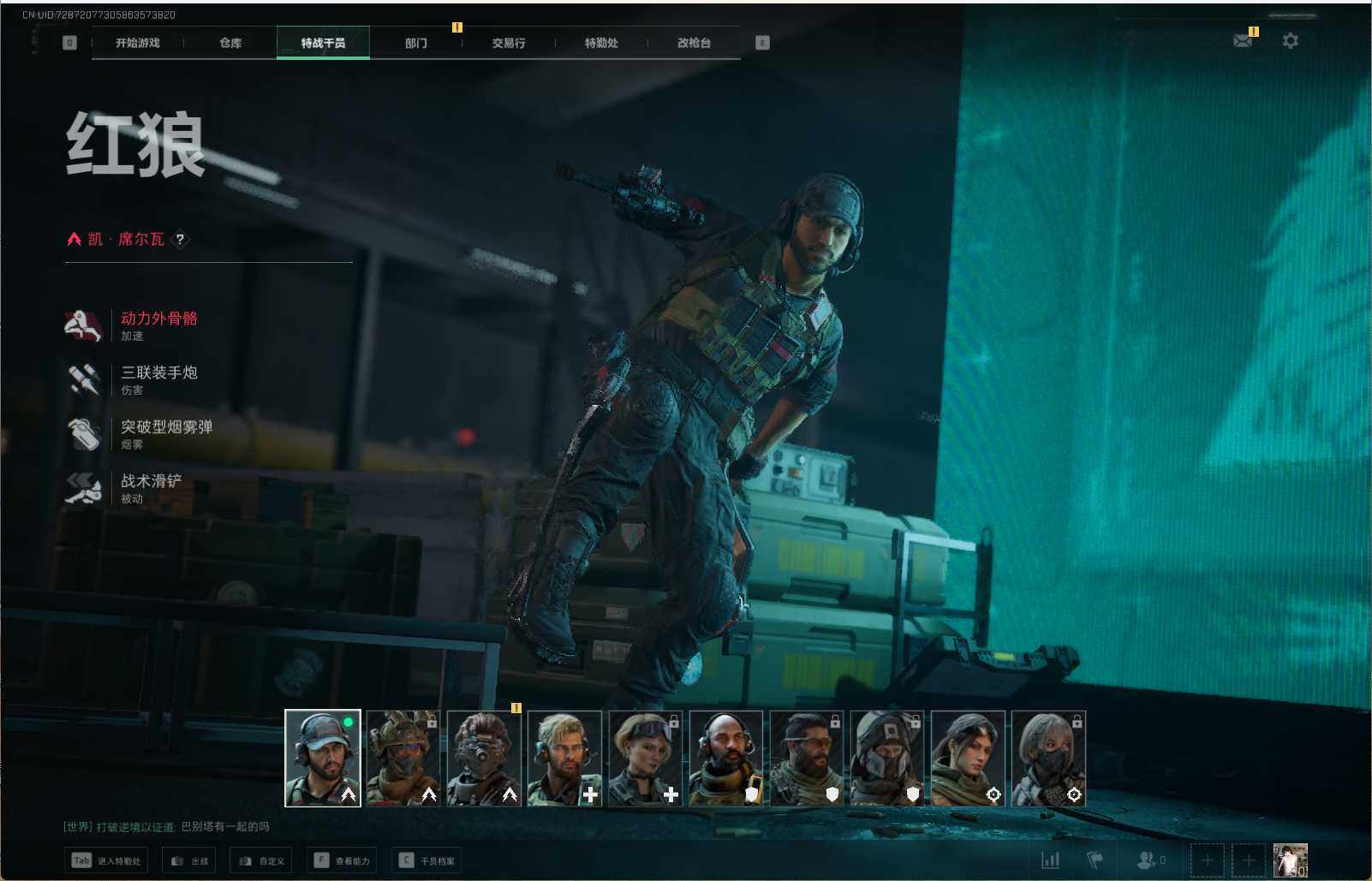Click the 出战 button in bottom bar

tap(189, 860)
